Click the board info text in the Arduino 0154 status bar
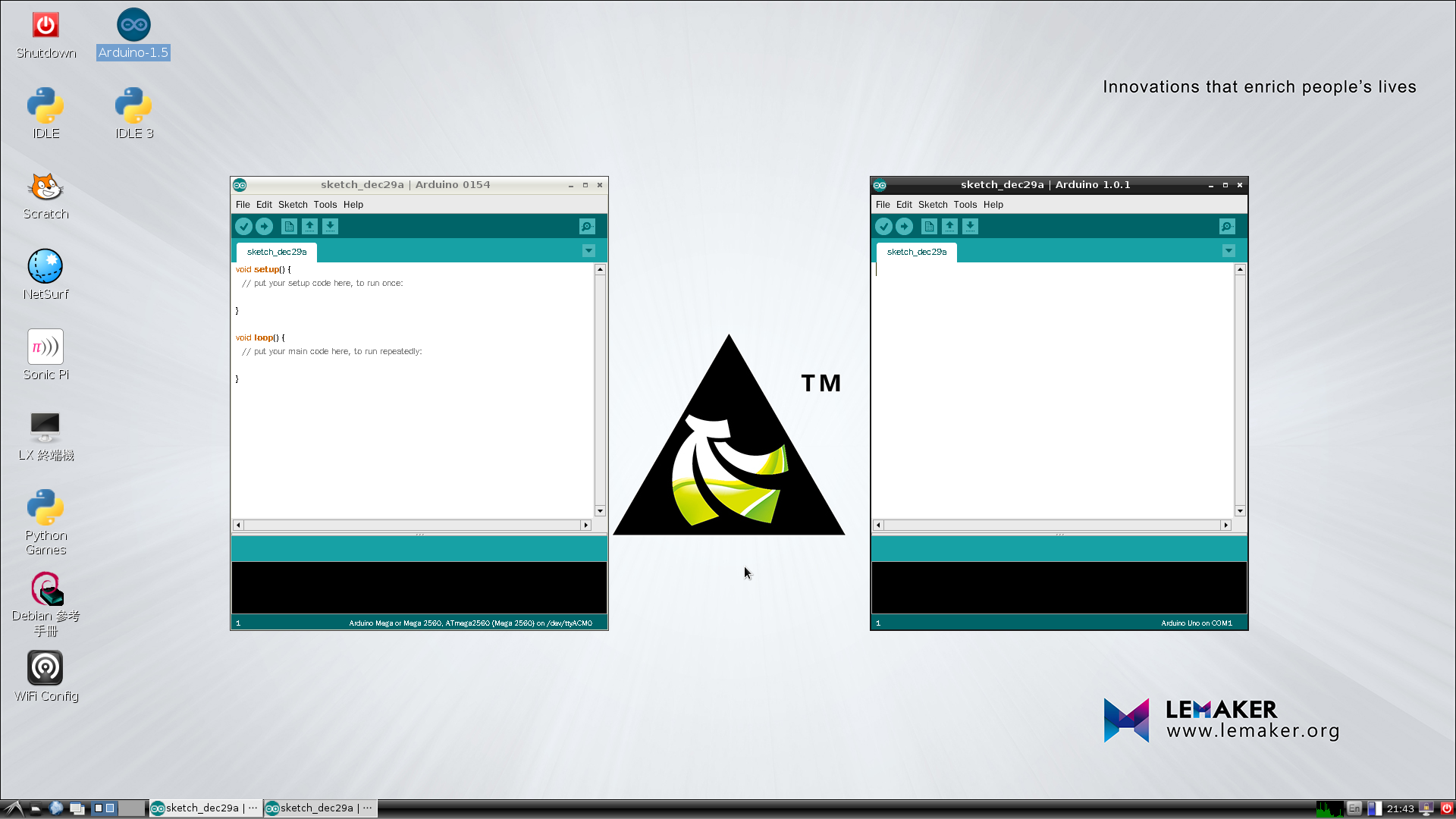The height and width of the screenshot is (819, 1456). pyautogui.click(x=470, y=623)
